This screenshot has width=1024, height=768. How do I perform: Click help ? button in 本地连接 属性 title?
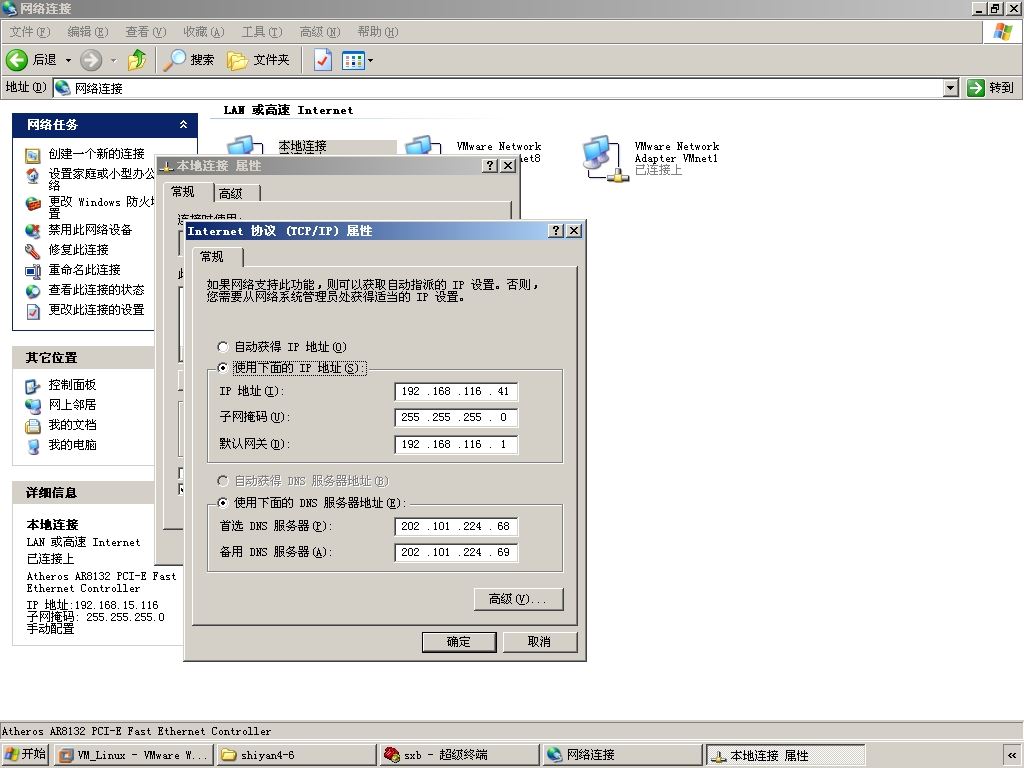pyautogui.click(x=490, y=166)
